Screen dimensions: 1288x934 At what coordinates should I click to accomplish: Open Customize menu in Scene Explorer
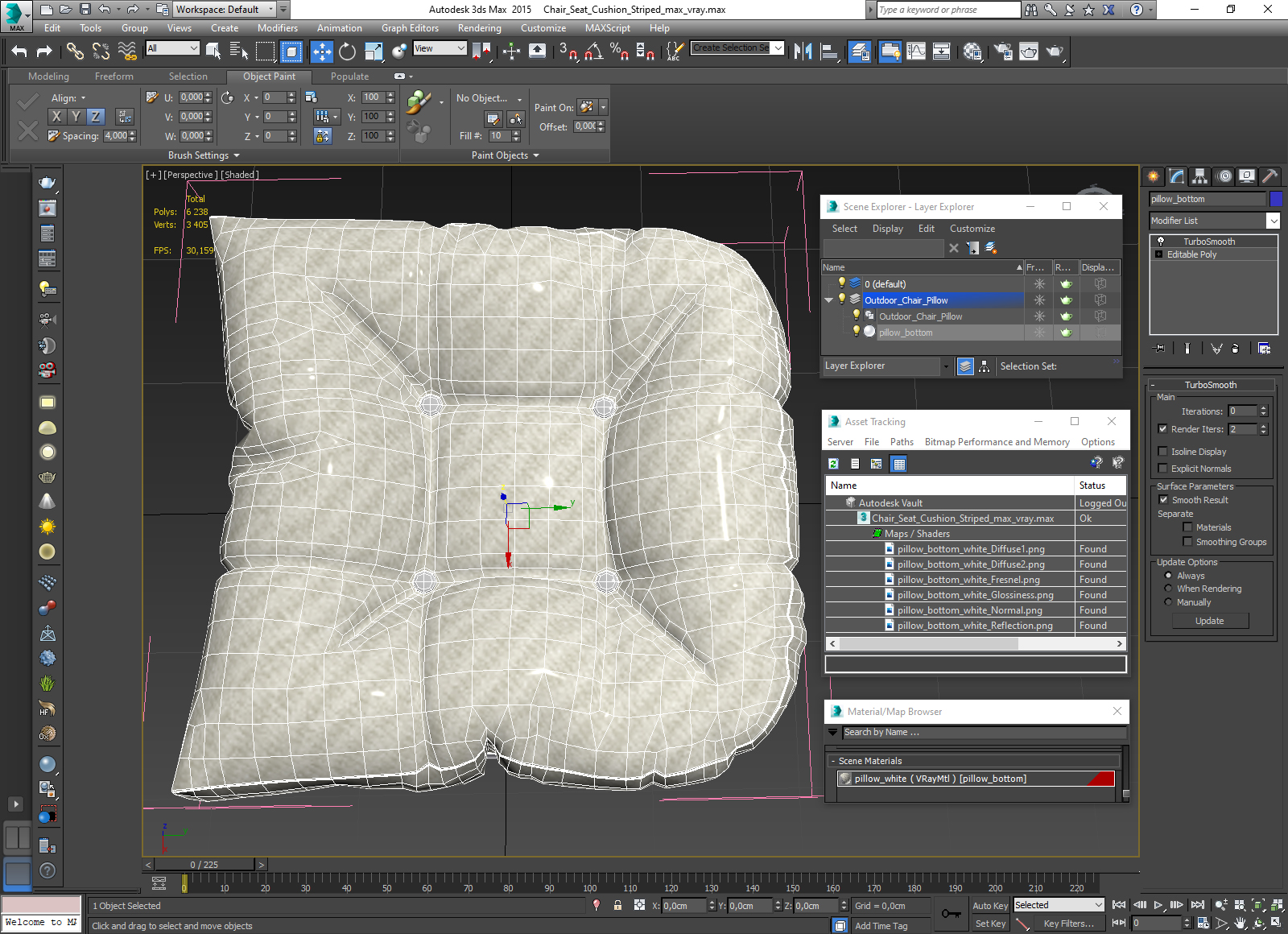(x=972, y=229)
